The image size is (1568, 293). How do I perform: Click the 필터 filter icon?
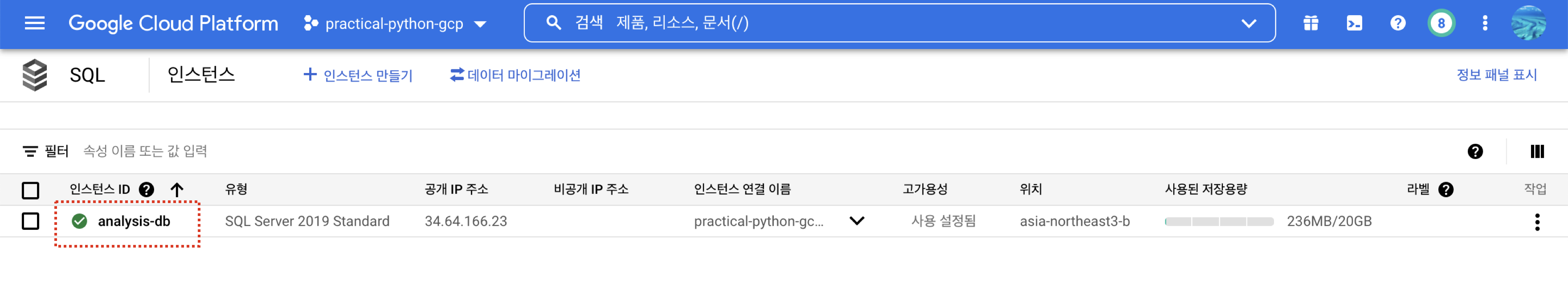[x=30, y=151]
